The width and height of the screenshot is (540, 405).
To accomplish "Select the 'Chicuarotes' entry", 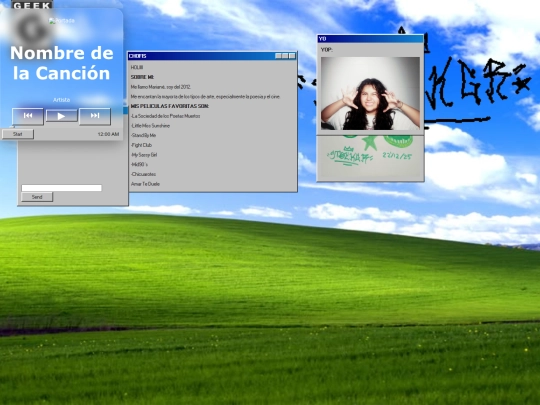I will coord(143,174).
